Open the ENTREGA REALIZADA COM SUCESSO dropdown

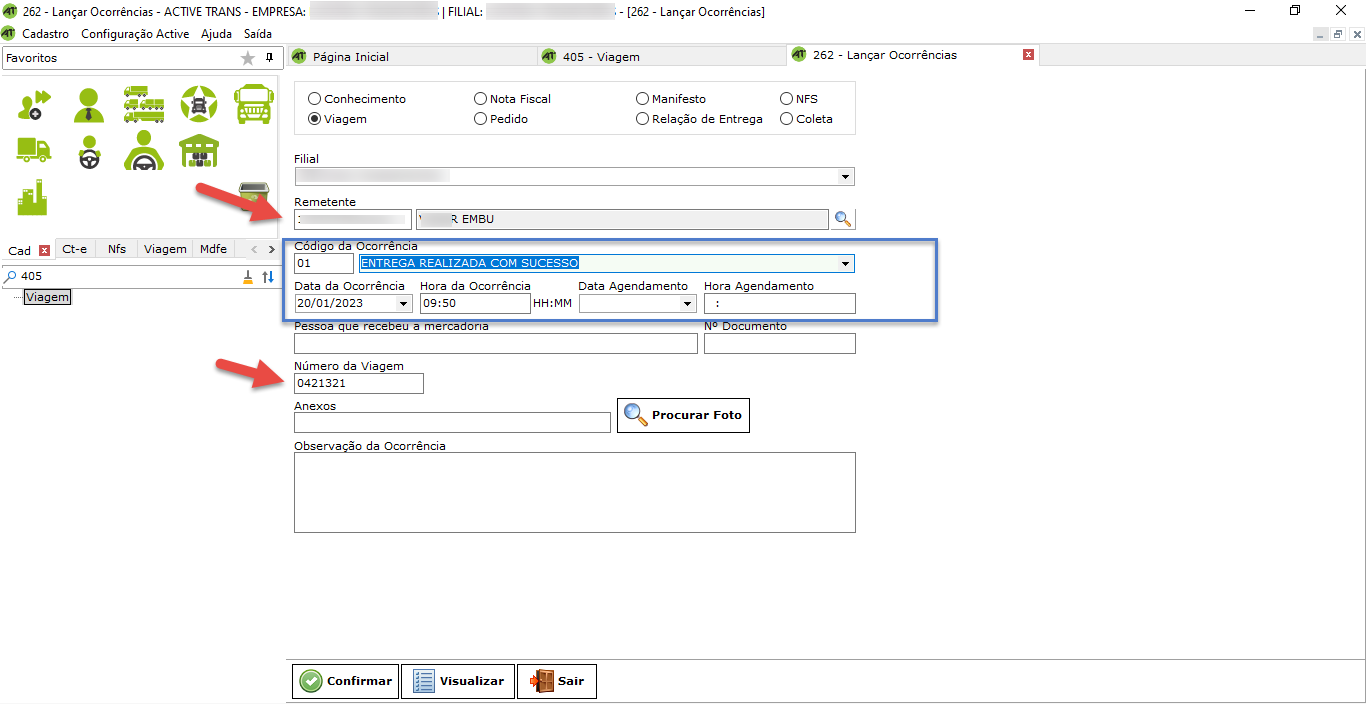[846, 264]
